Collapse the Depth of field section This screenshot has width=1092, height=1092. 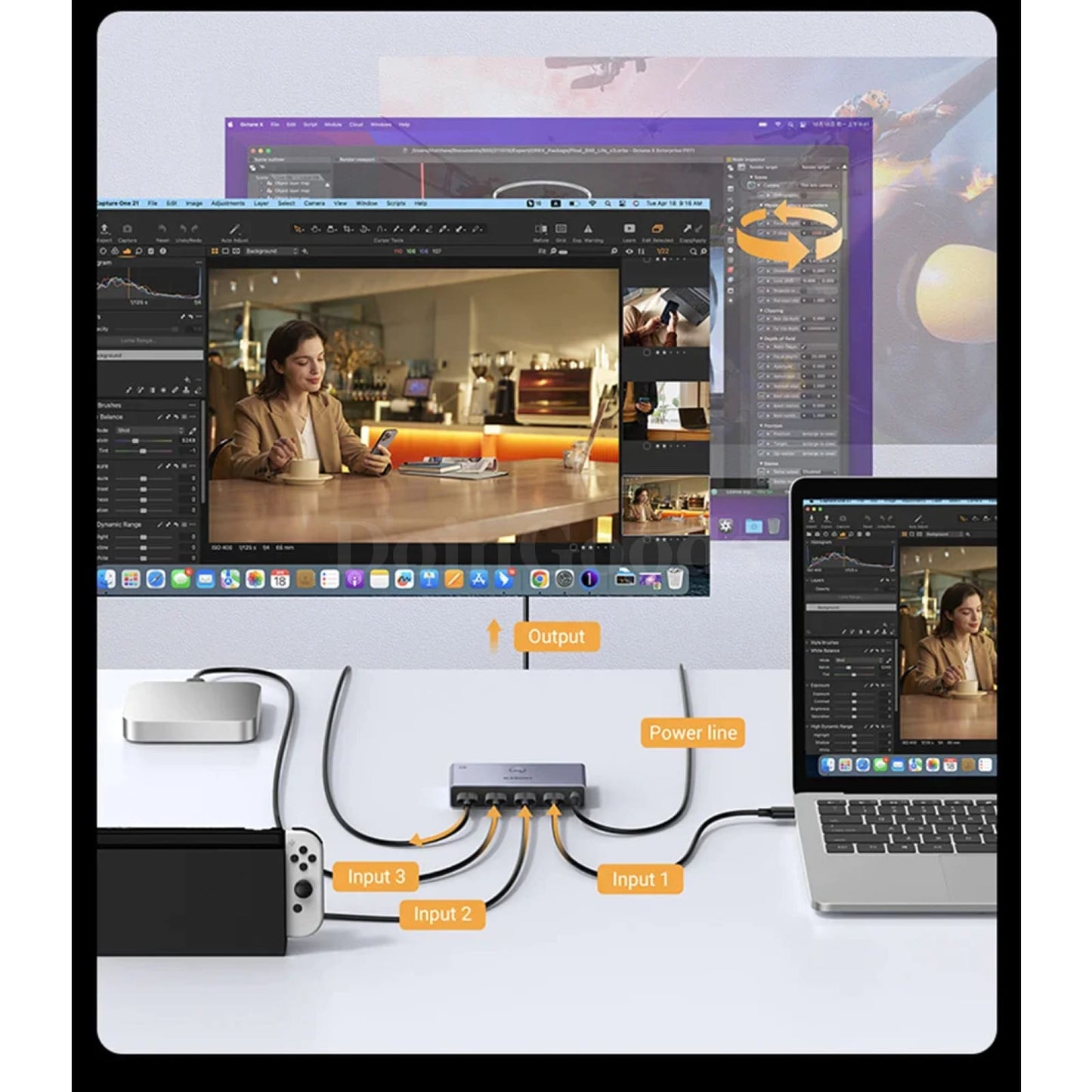pos(762,339)
